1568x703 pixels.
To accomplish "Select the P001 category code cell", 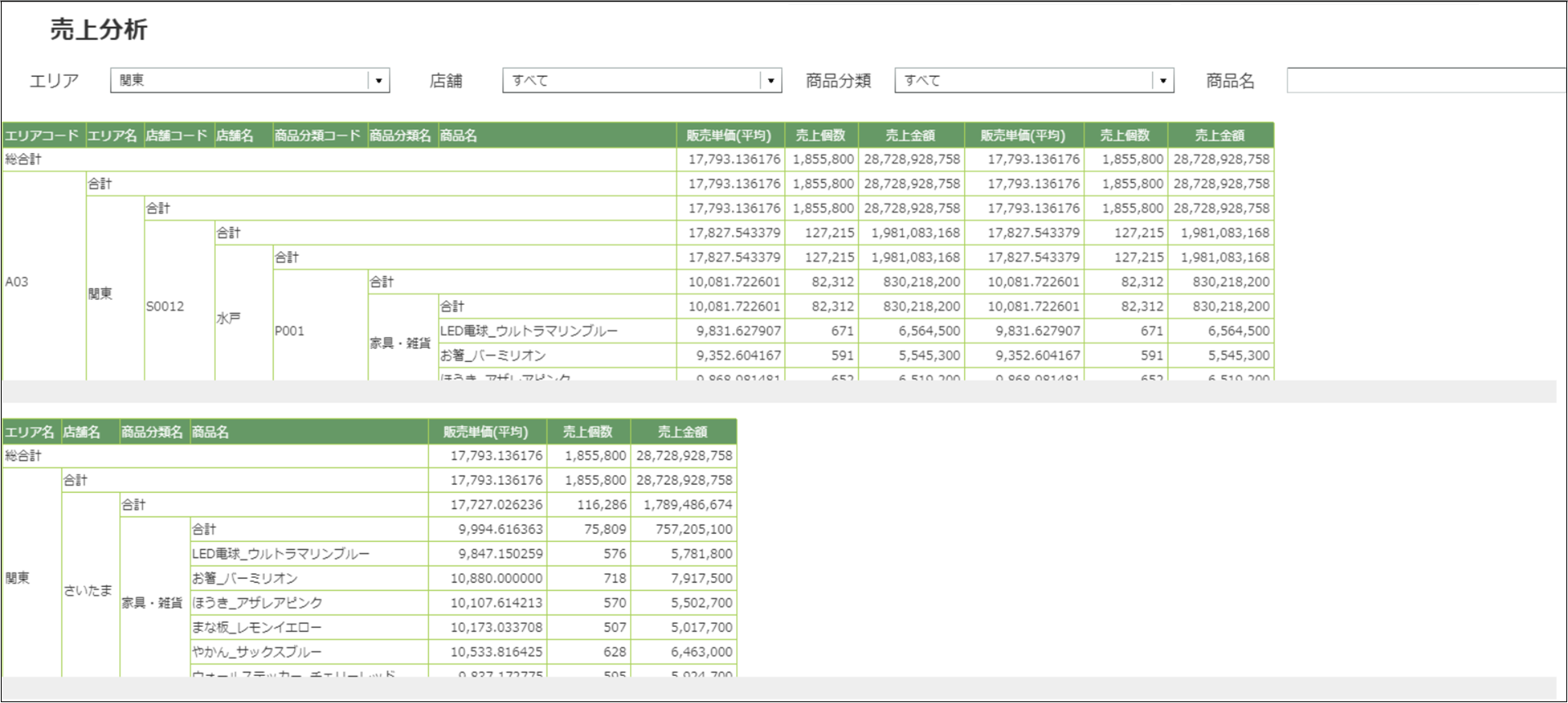I will coord(289,331).
